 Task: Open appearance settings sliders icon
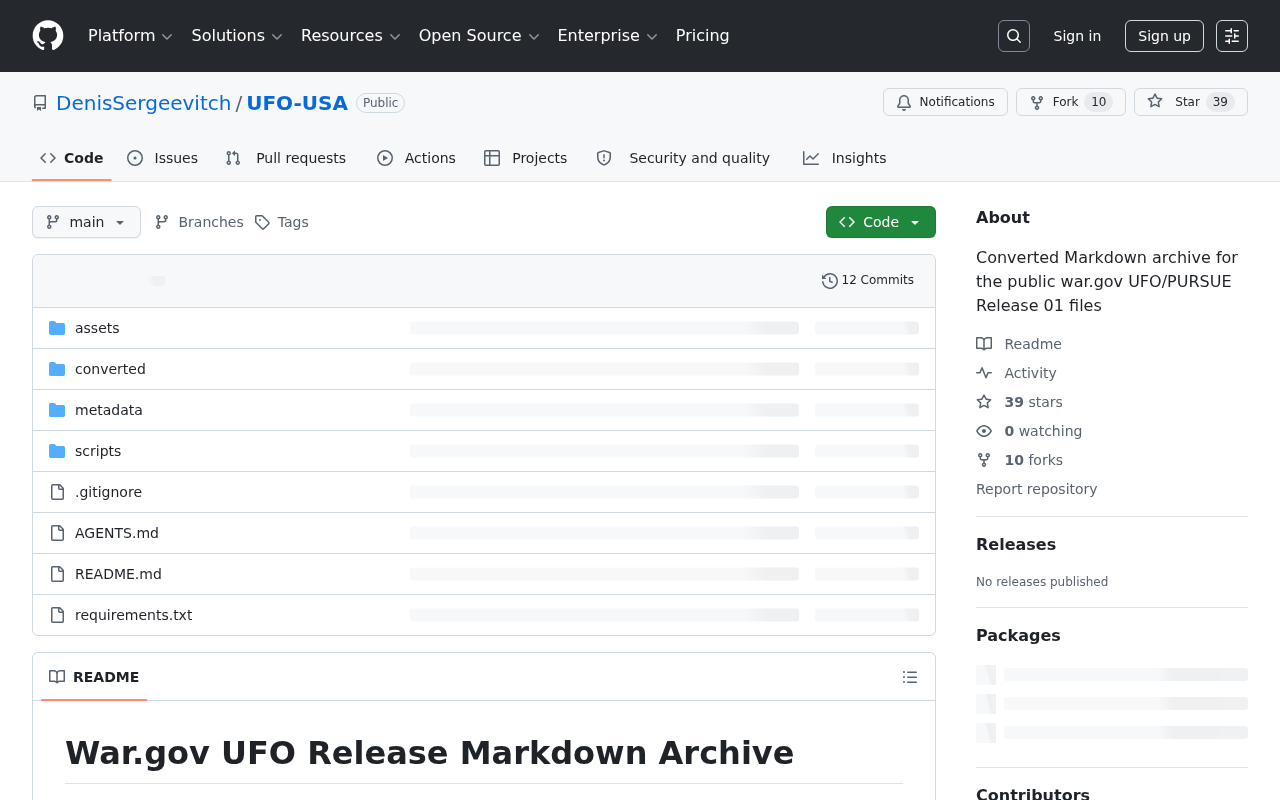pos(1232,36)
